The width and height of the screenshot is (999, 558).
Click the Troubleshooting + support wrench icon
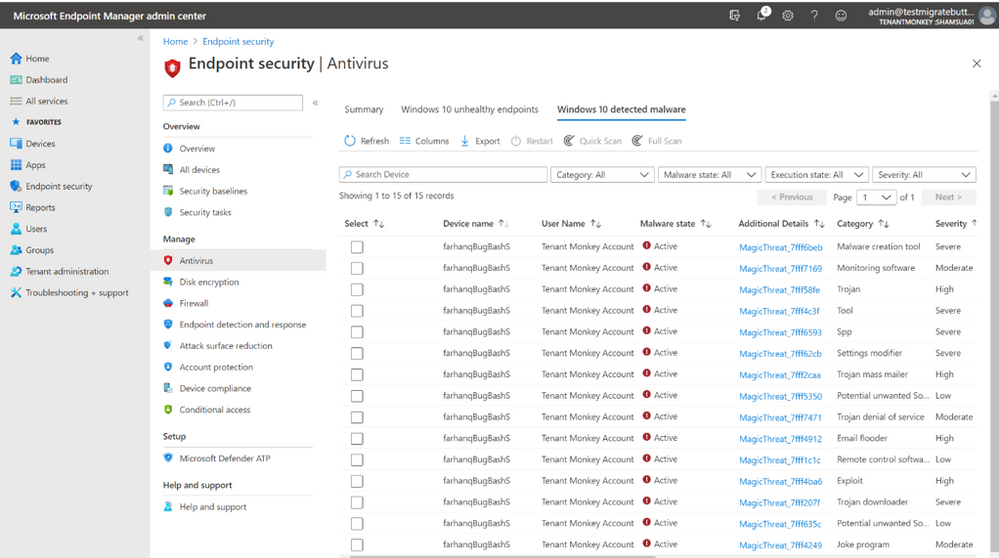click(x=16, y=292)
